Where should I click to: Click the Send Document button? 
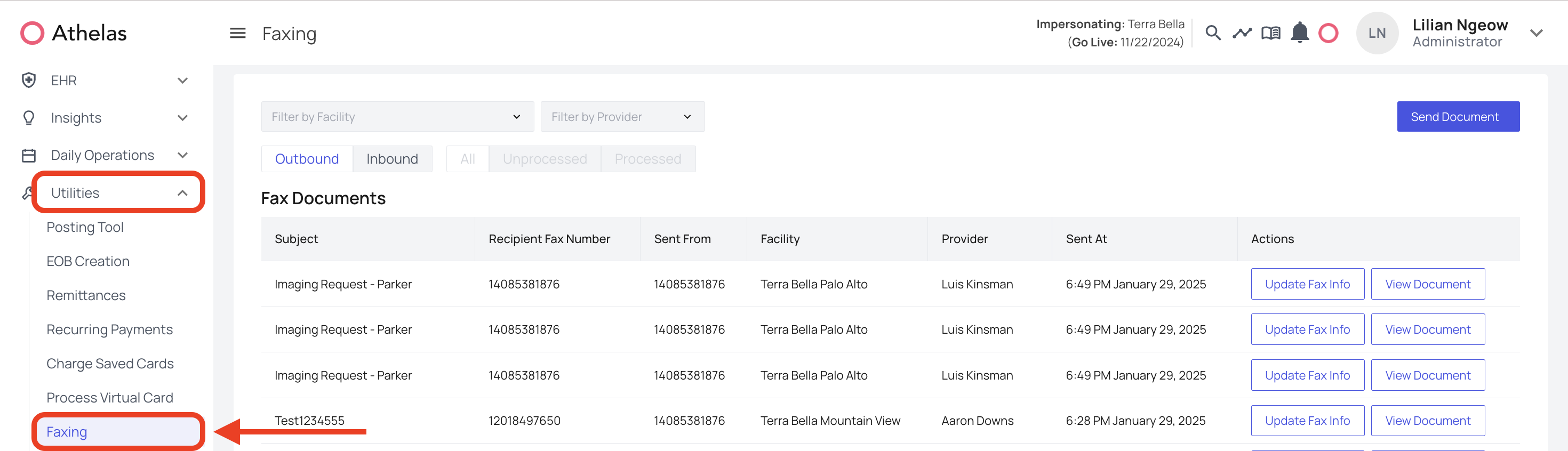click(x=1458, y=116)
